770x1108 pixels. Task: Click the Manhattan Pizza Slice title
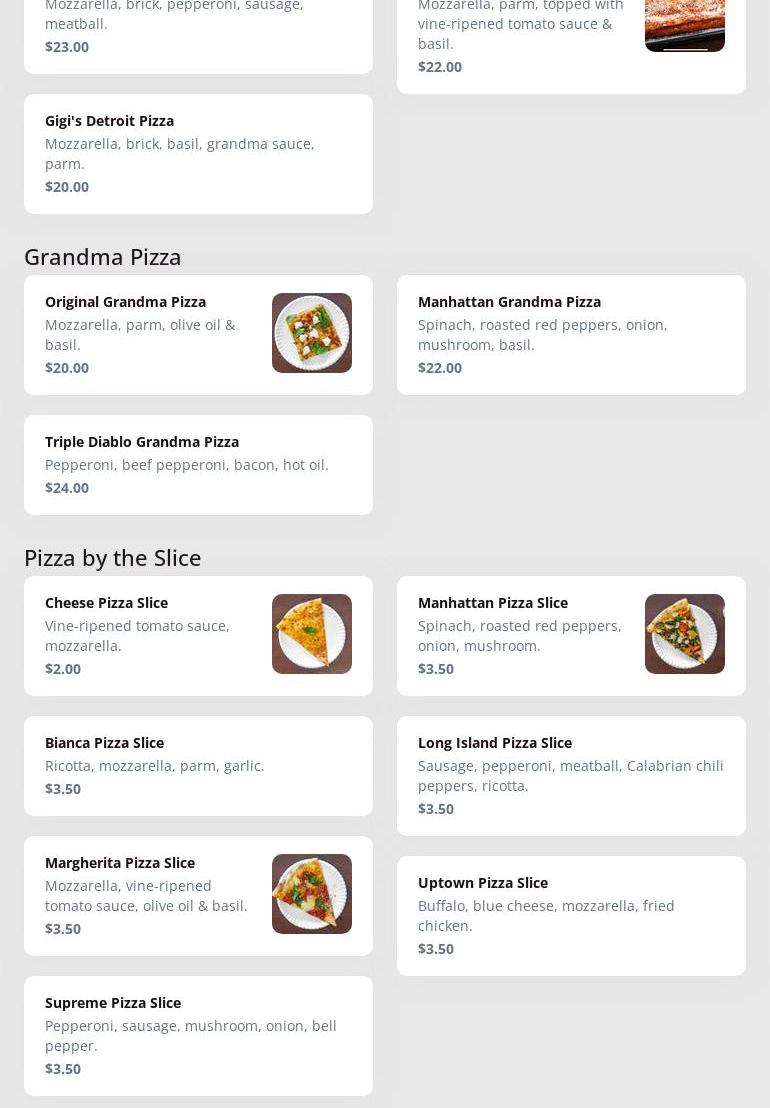[493, 603]
